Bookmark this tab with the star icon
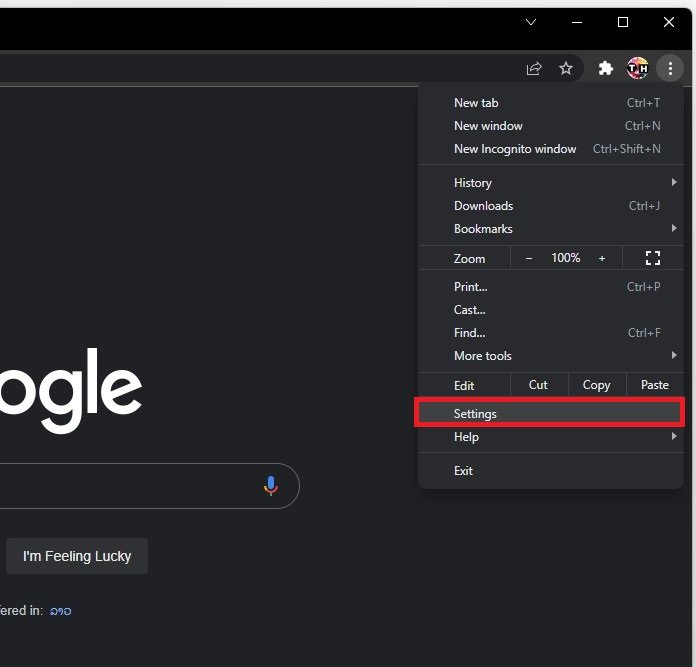The image size is (696, 667). tap(566, 68)
